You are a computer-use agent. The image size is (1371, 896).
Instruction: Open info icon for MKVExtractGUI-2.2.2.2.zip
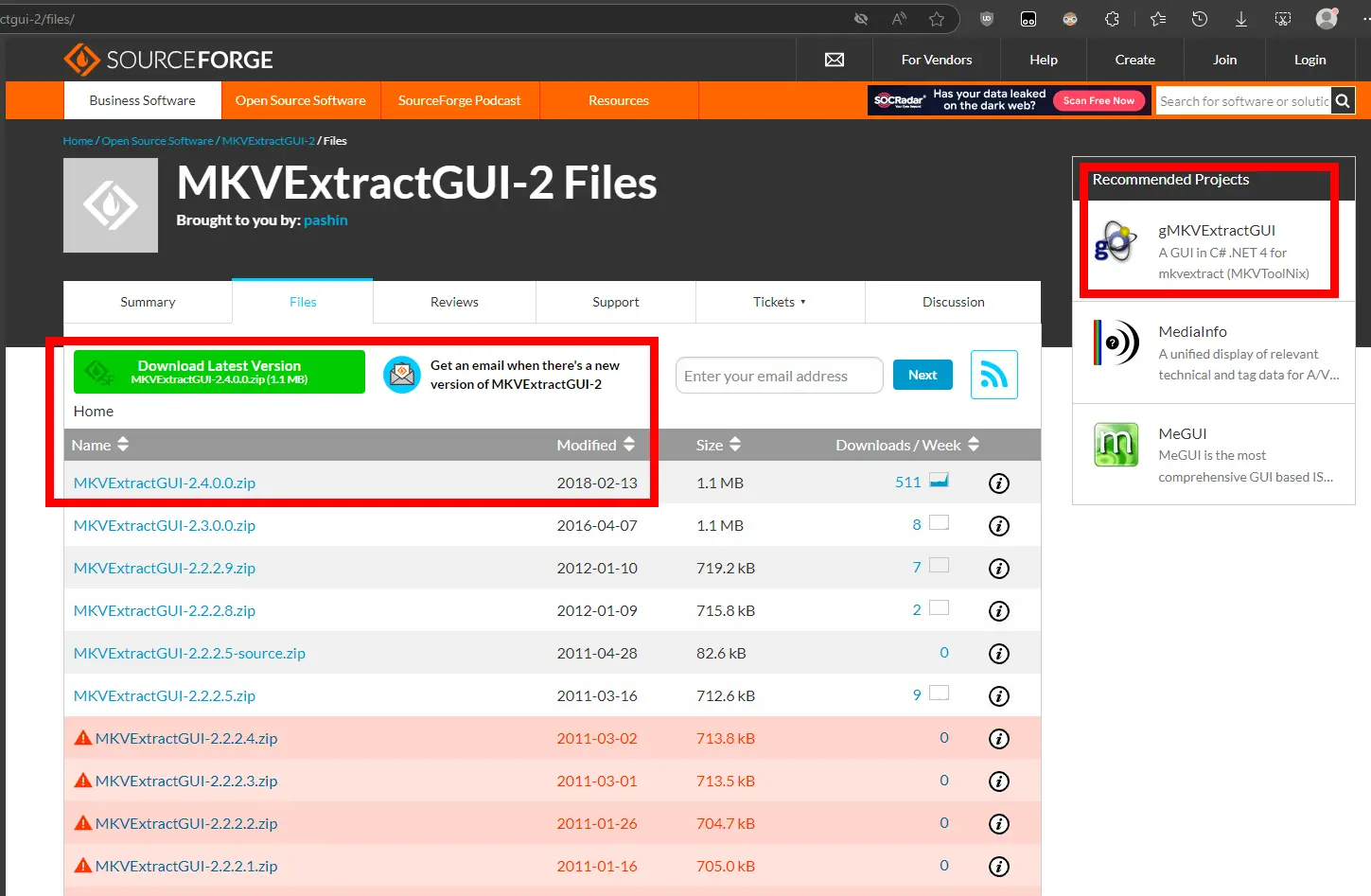point(999,824)
